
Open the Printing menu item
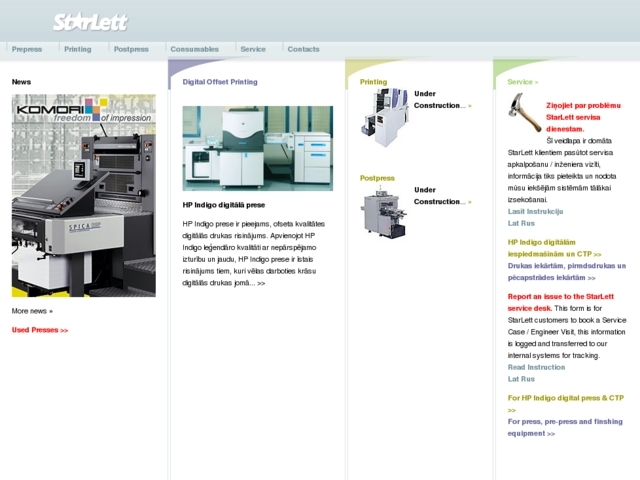coord(77,49)
